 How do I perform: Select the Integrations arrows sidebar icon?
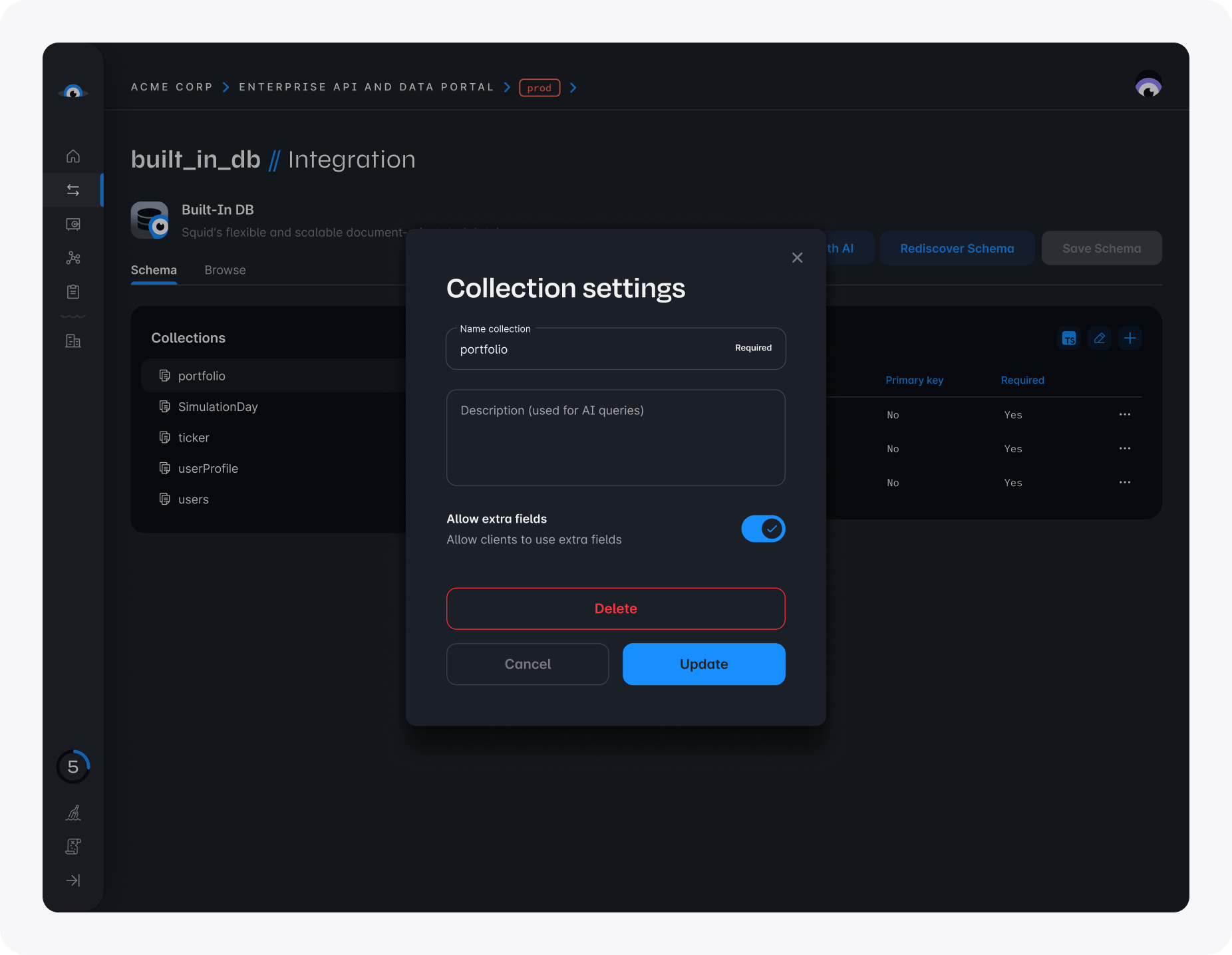coord(73,190)
